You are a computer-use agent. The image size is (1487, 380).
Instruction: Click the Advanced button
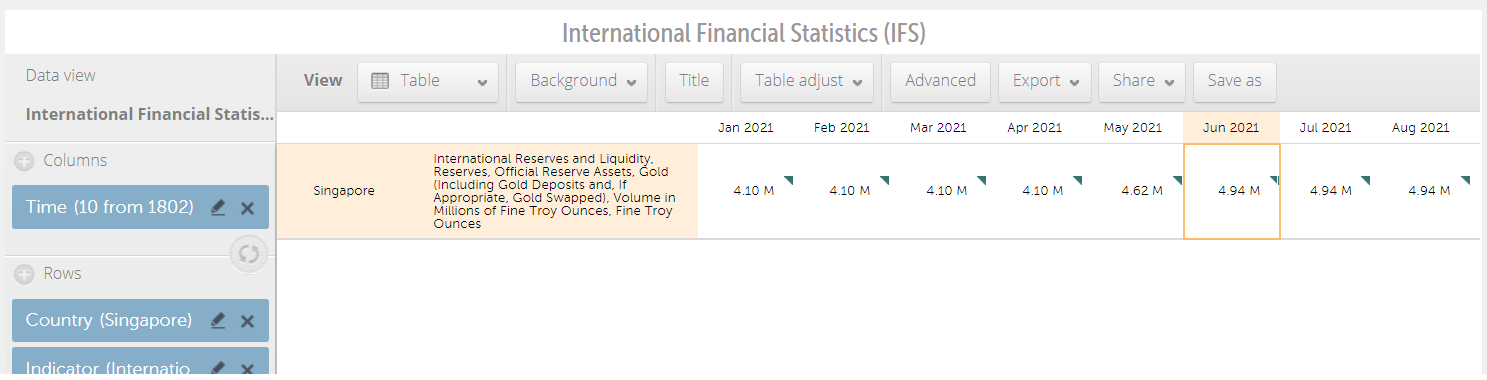pyautogui.click(x=940, y=82)
